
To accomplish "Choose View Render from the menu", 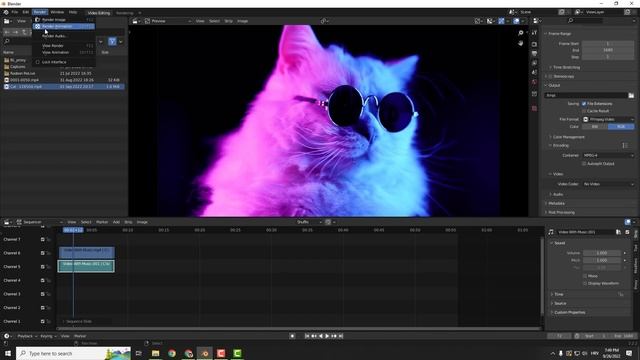I will tap(64, 46).
